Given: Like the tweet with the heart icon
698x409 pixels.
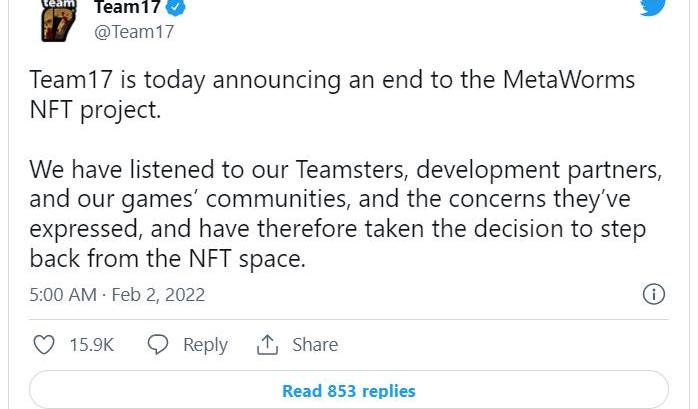Looking at the screenshot, I should (x=44, y=345).
